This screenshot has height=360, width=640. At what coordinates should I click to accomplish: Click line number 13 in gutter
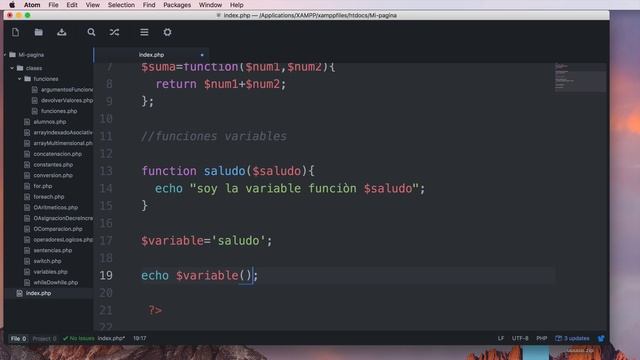pos(106,171)
